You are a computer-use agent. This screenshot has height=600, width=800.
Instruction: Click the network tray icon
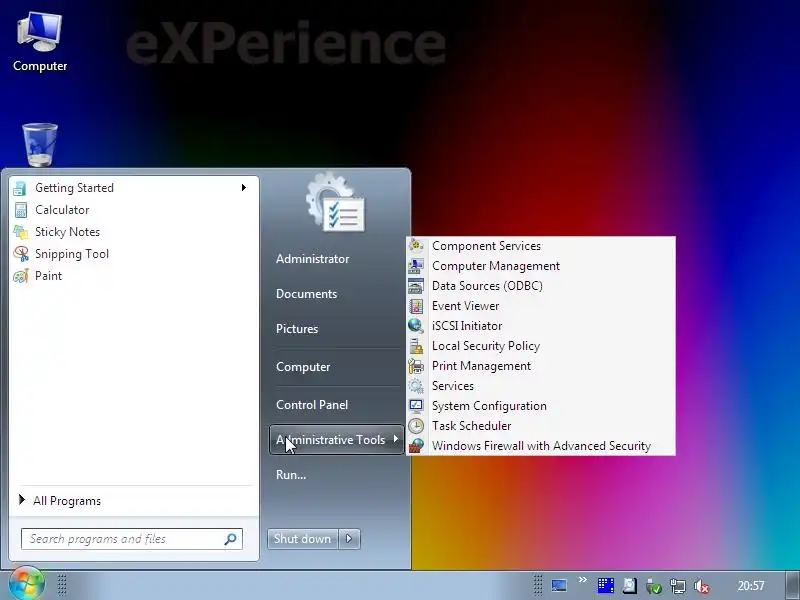click(x=678, y=586)
